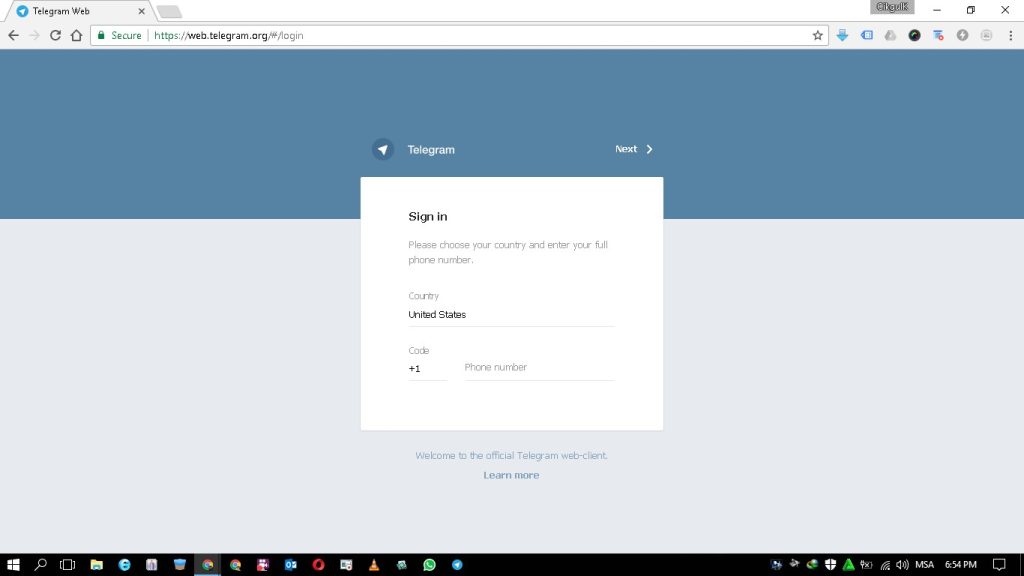
Task: Click the black round gauge extension
Action: pyautogui.click(x=914, y=35)
